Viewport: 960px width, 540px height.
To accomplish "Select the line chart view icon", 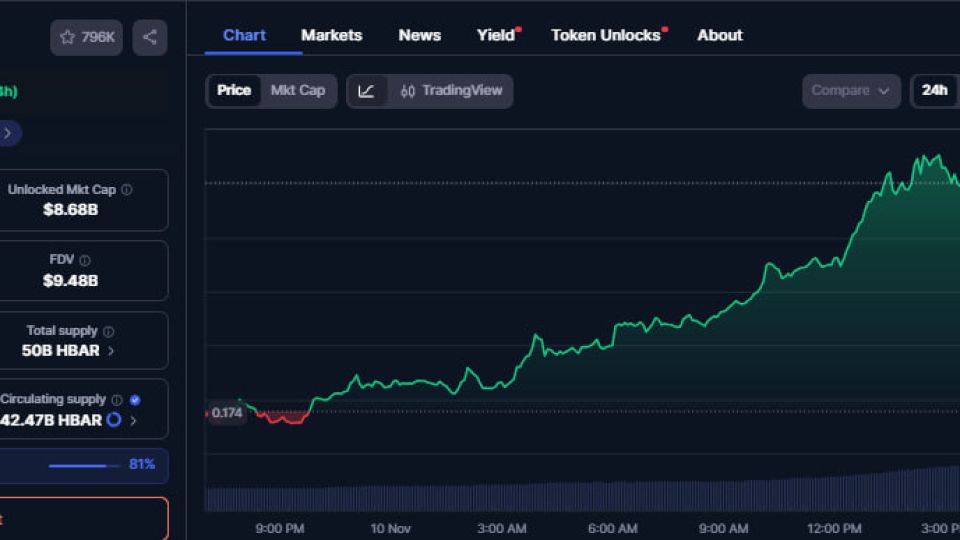I will 367,91.
